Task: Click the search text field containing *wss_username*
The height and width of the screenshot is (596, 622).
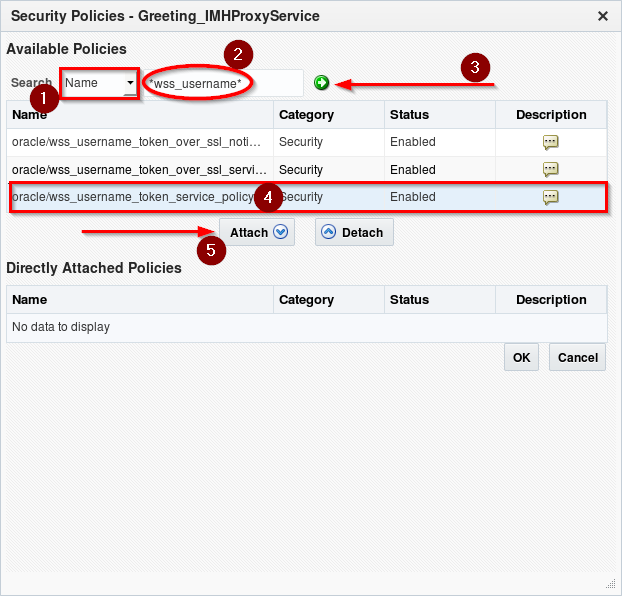Action: [x=222, y=83]
